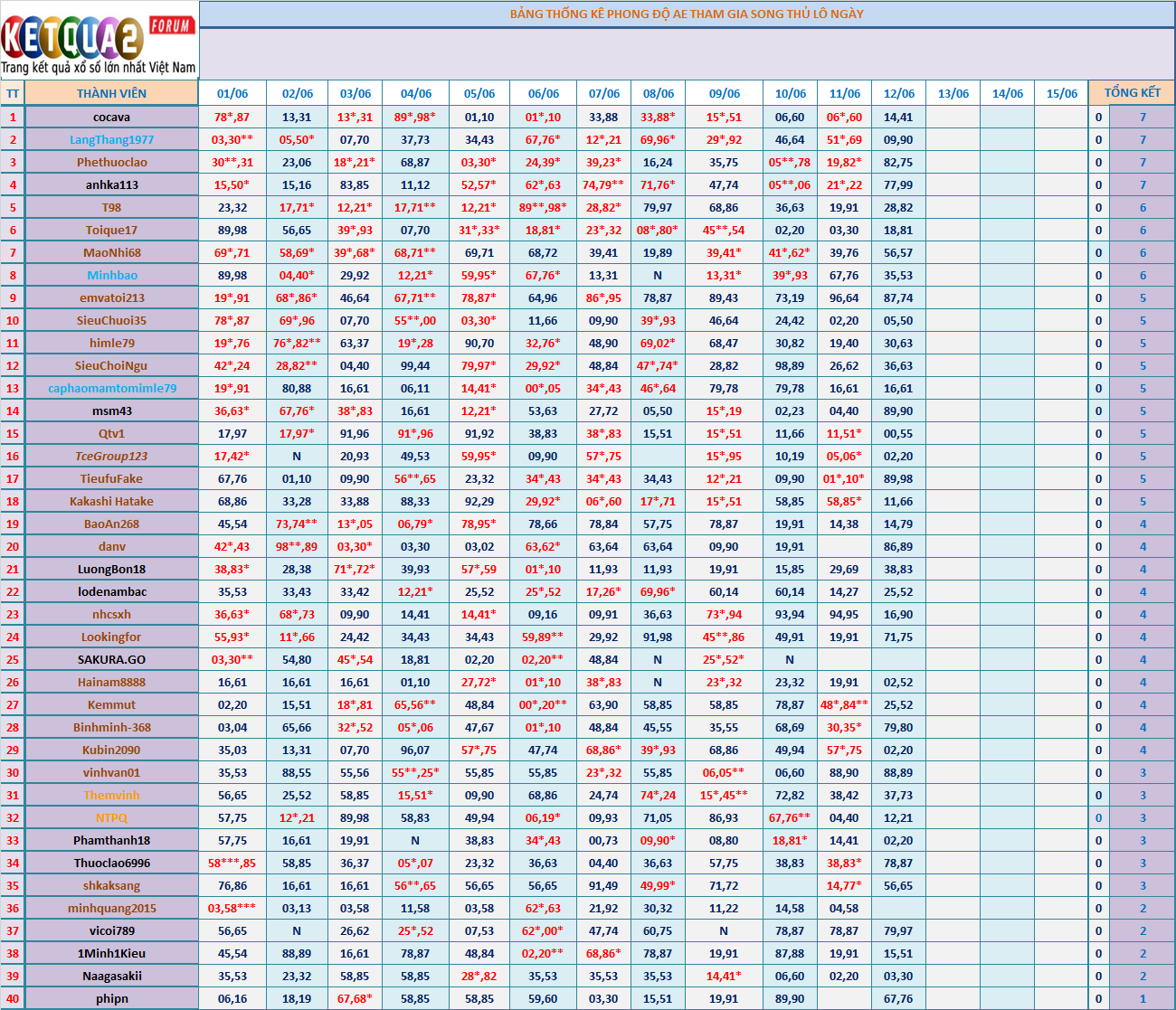Select the 01/06 date column header
Screen dimensions: 1176x1010
click(232, 94)
